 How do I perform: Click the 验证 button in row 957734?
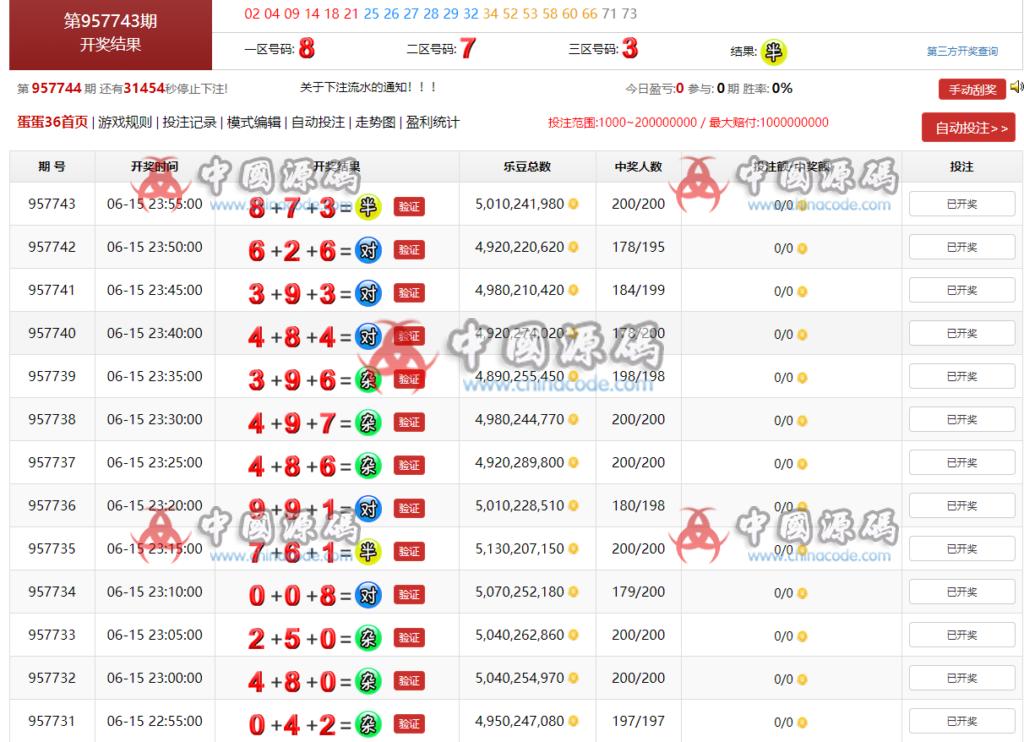[x=409, y=594]
